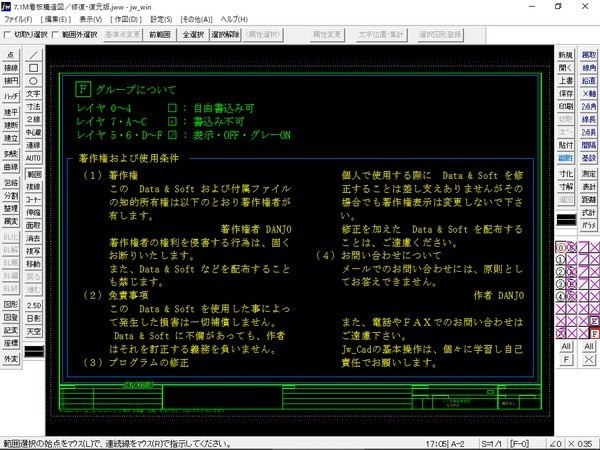Toggle layer 3 in layer panel
Screen dimensions: 600x450
point(560,284)
